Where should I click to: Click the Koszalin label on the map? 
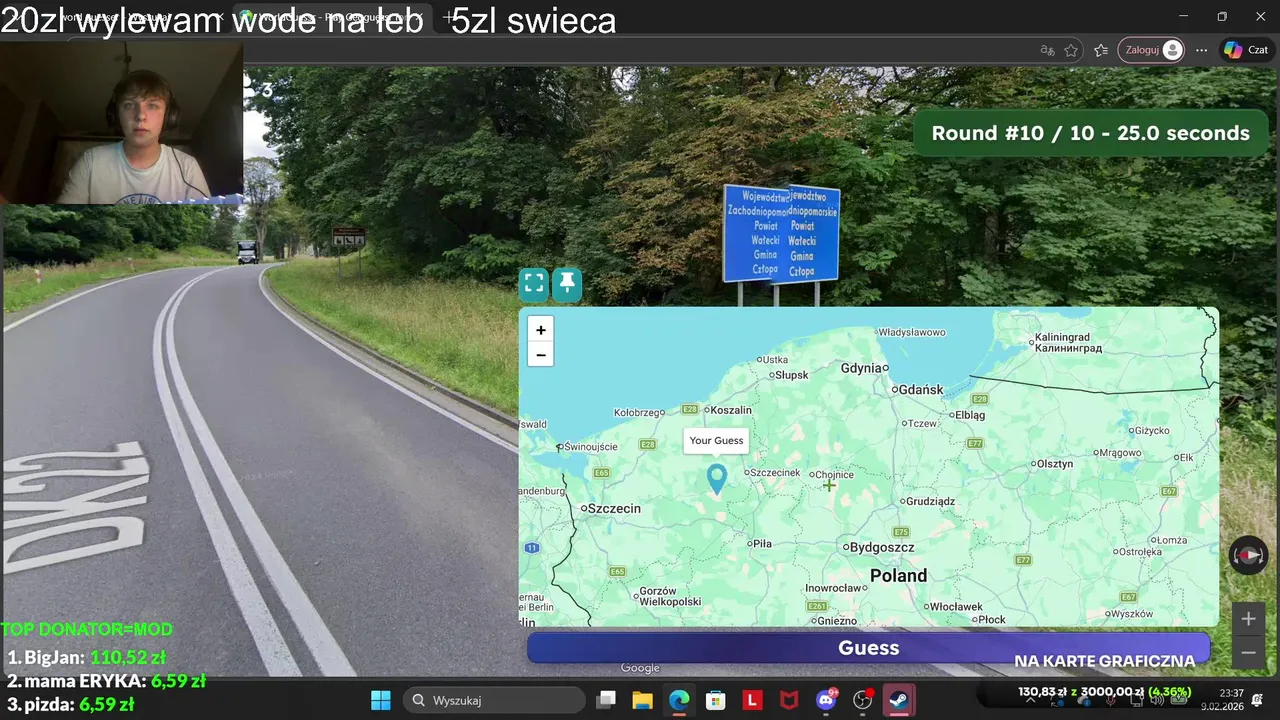click(732, 410)
